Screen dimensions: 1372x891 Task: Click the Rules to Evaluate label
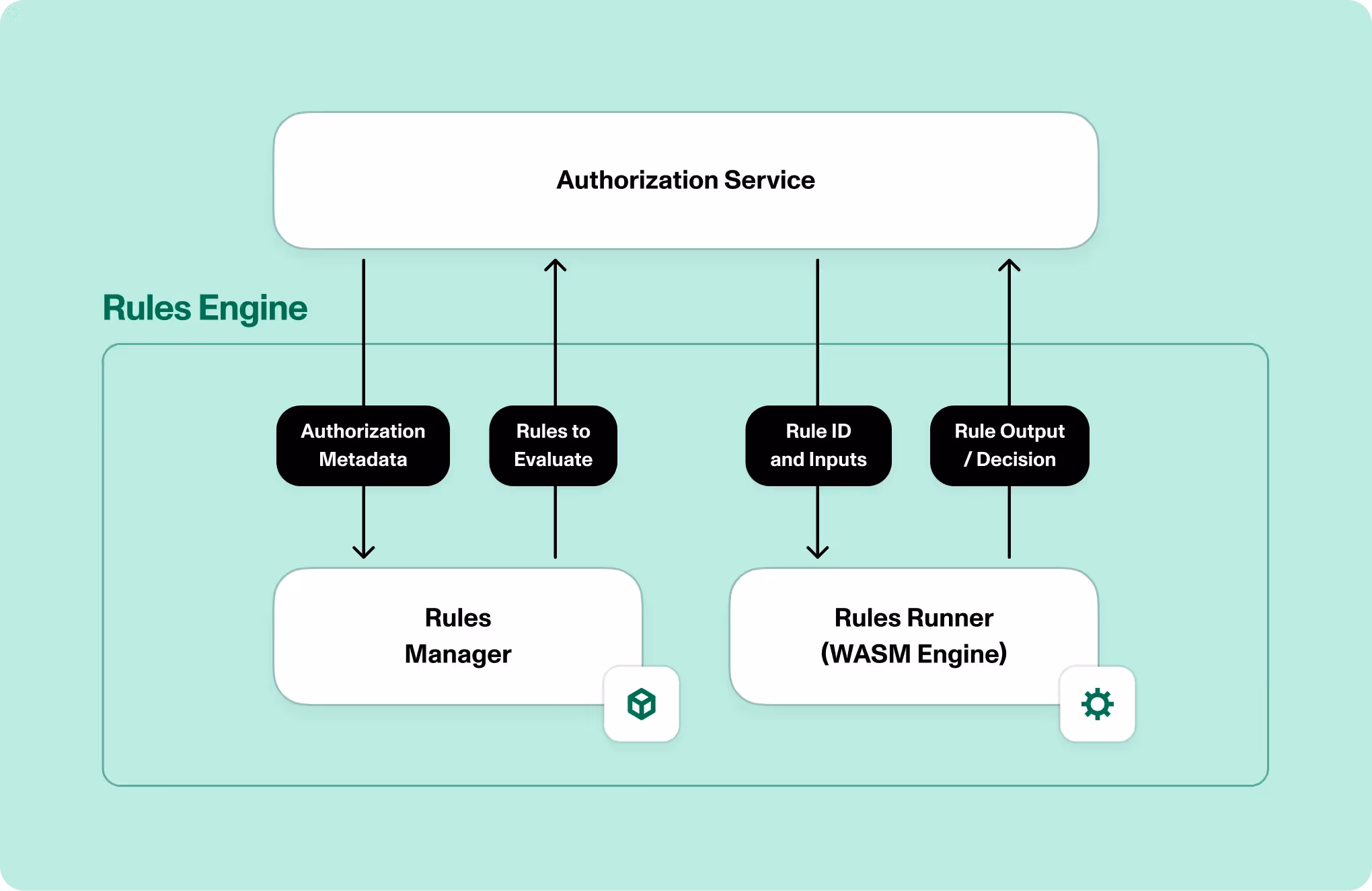[553, 445]
